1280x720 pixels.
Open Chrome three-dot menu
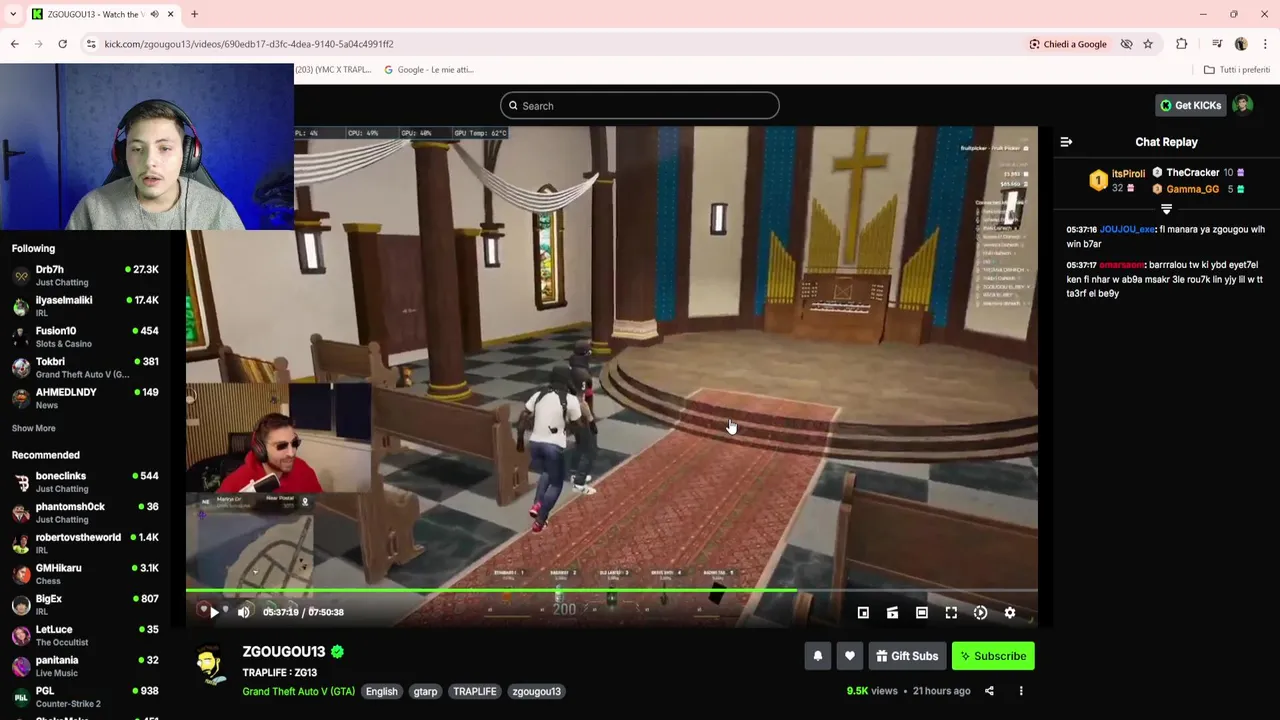[1265, 44]
